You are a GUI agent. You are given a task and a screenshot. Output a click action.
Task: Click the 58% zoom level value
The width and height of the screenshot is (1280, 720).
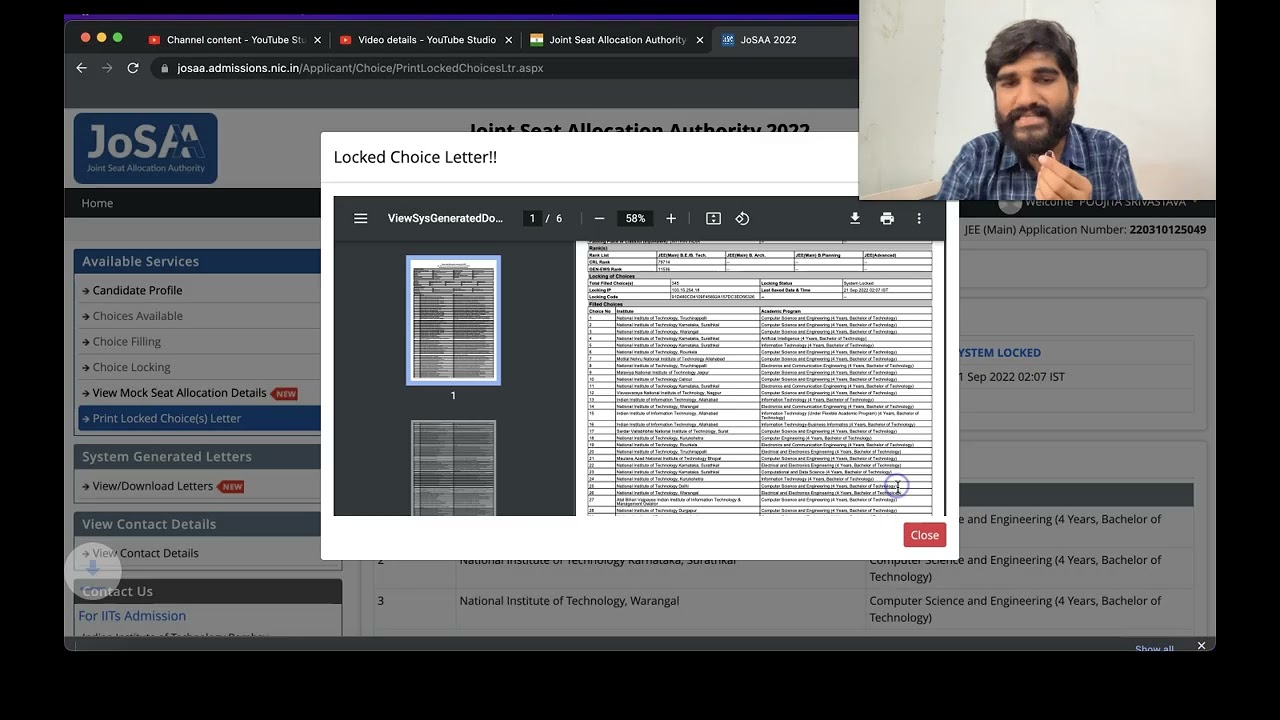pyautogui.click(x=635, y=218)
